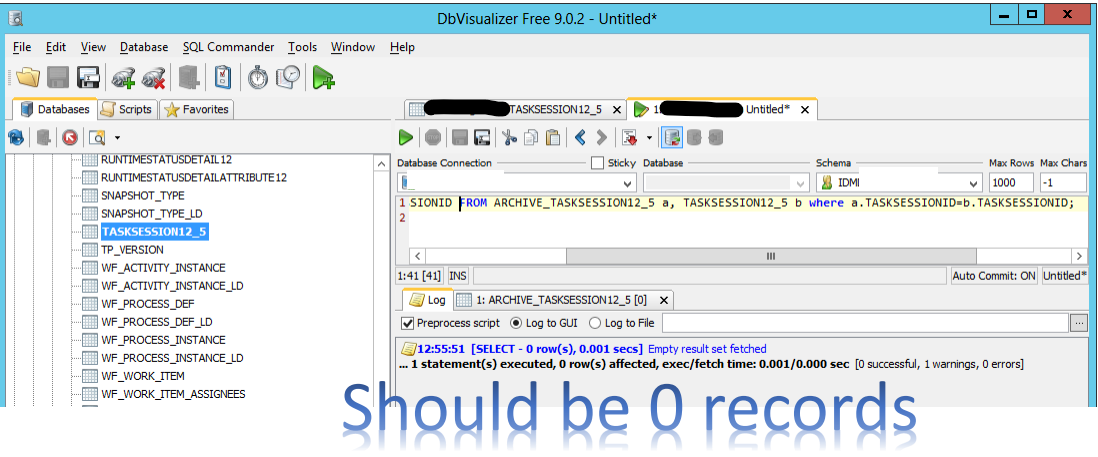Open the Window menu
Viewport: 1098px width, 457px height.
click(x=353, y=47)
